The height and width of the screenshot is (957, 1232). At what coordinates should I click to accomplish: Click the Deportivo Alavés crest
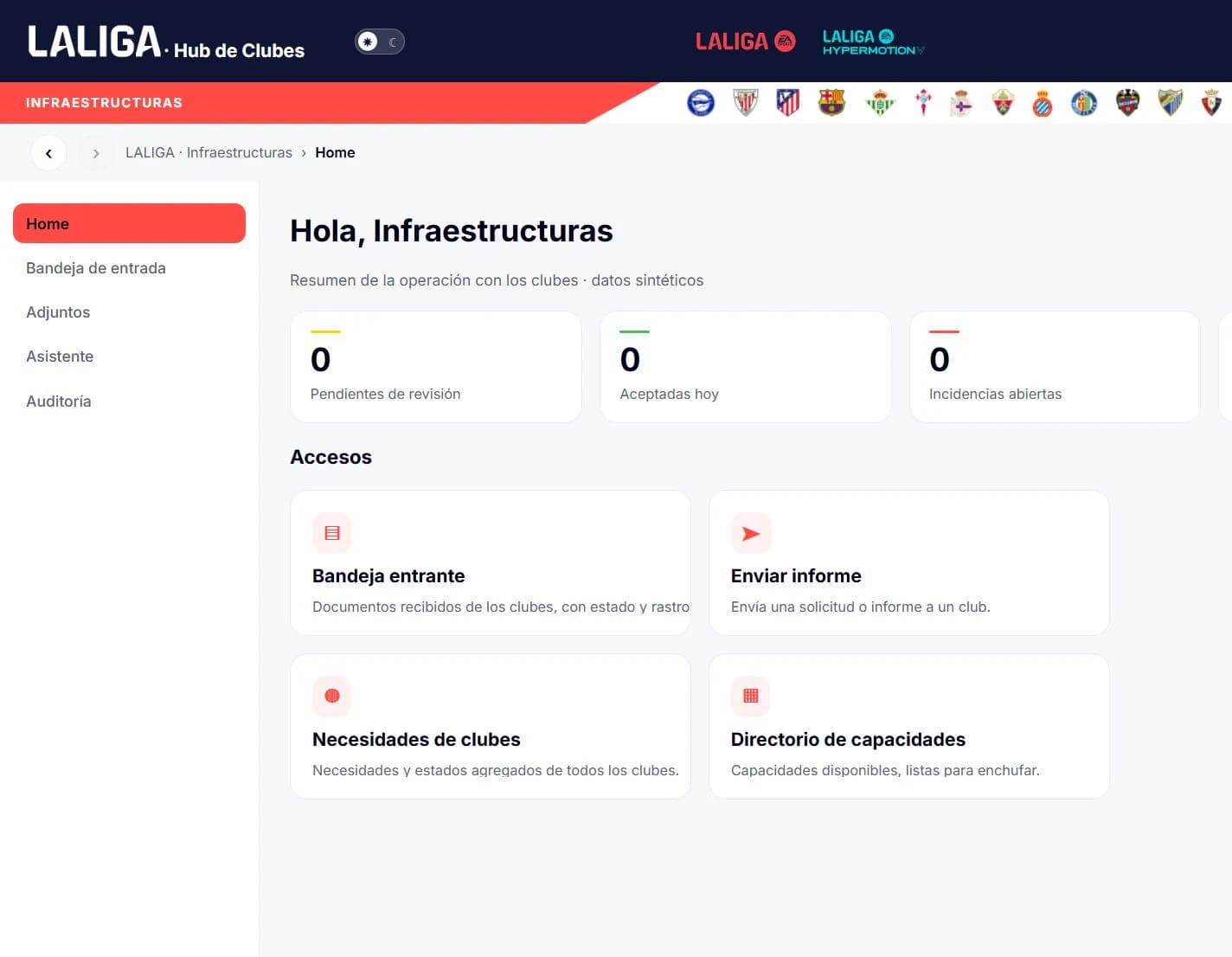coord(701,103)
